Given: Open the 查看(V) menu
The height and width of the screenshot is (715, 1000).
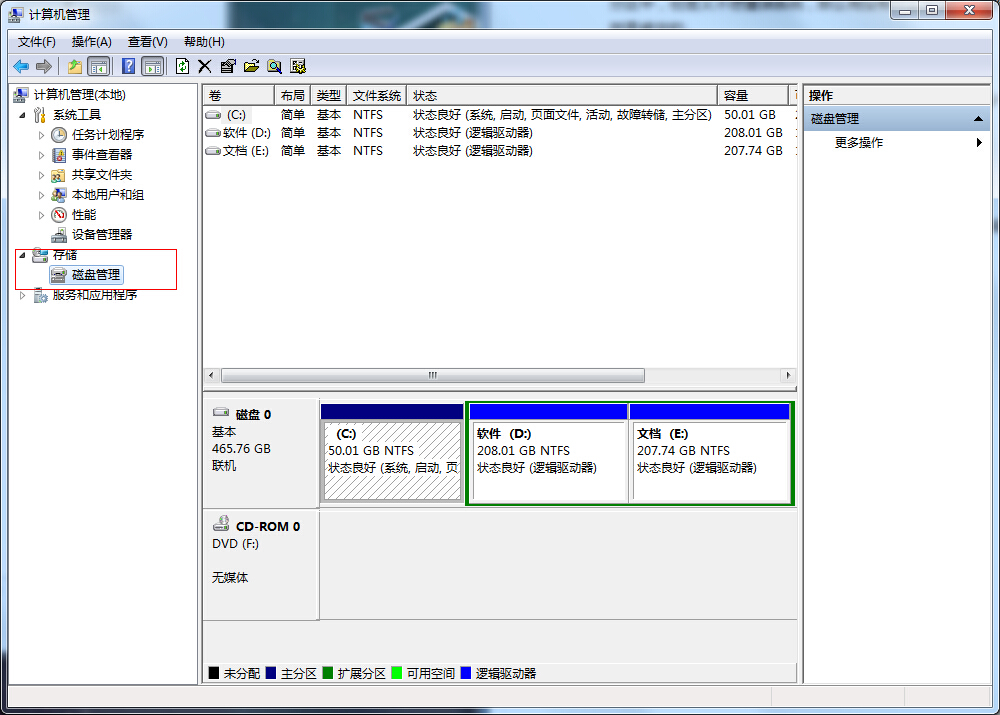Looking at the screenshot, I should (147, 42).
